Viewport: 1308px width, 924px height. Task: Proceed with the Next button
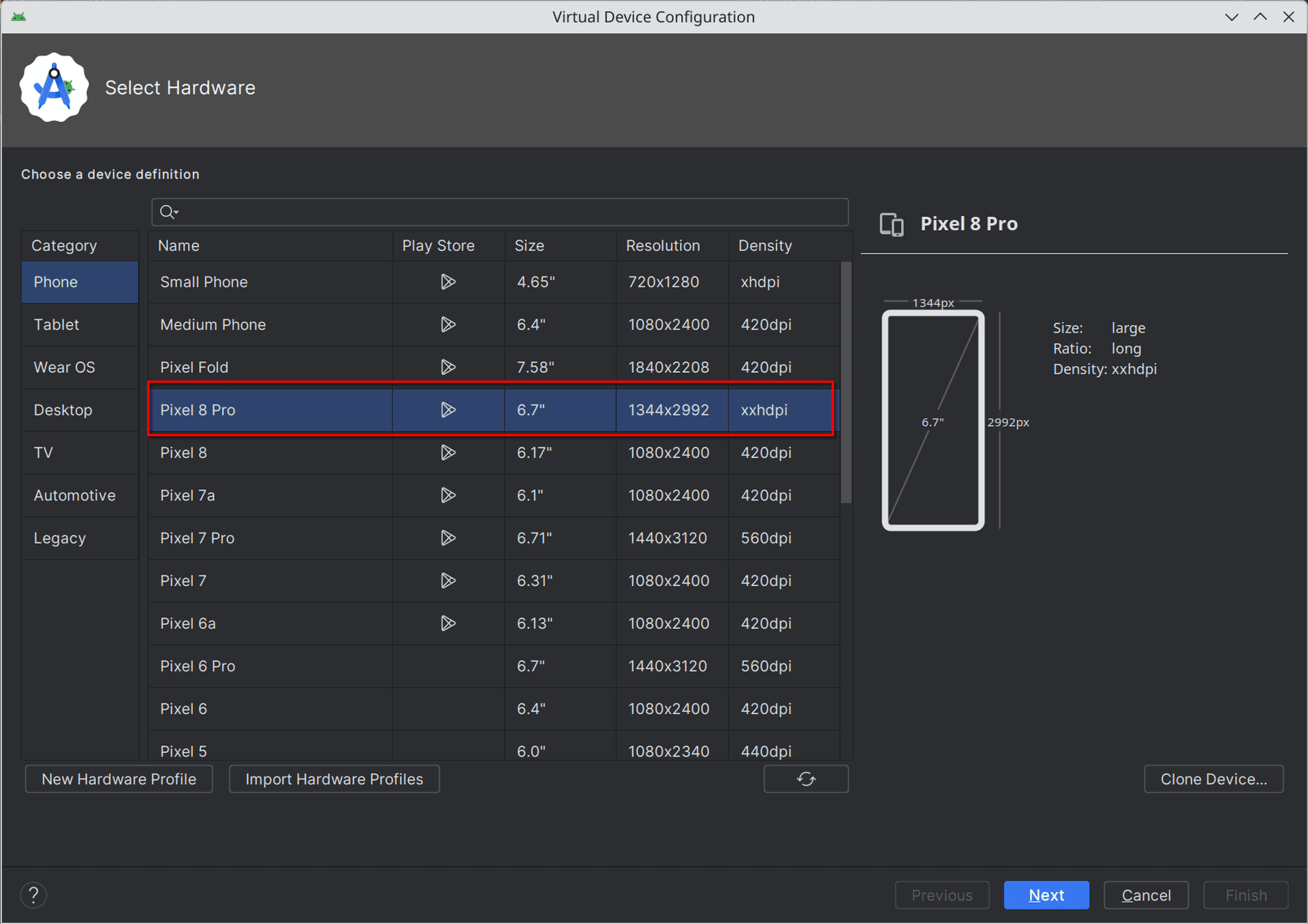[x=1046, y=895]
